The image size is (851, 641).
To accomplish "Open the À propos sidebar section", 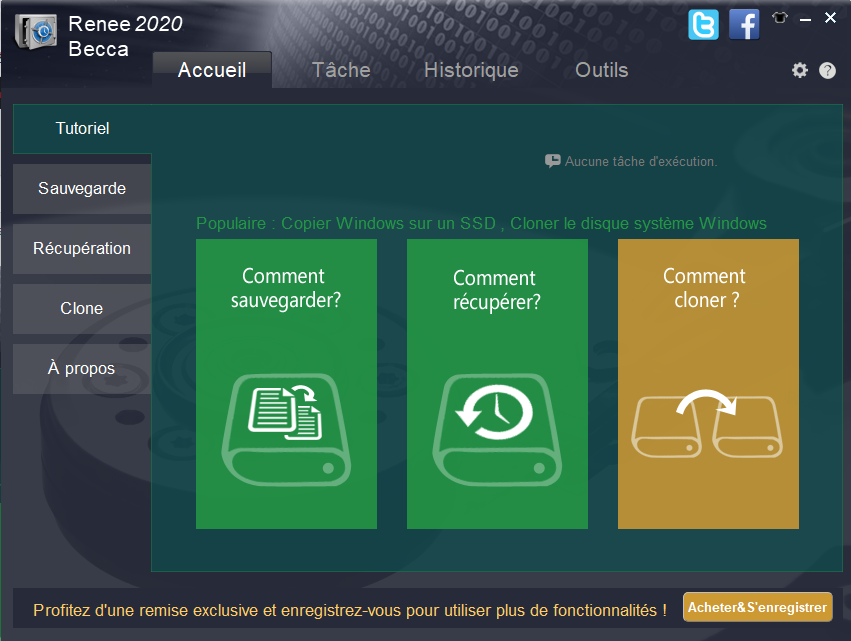I will tap(82, 369).
